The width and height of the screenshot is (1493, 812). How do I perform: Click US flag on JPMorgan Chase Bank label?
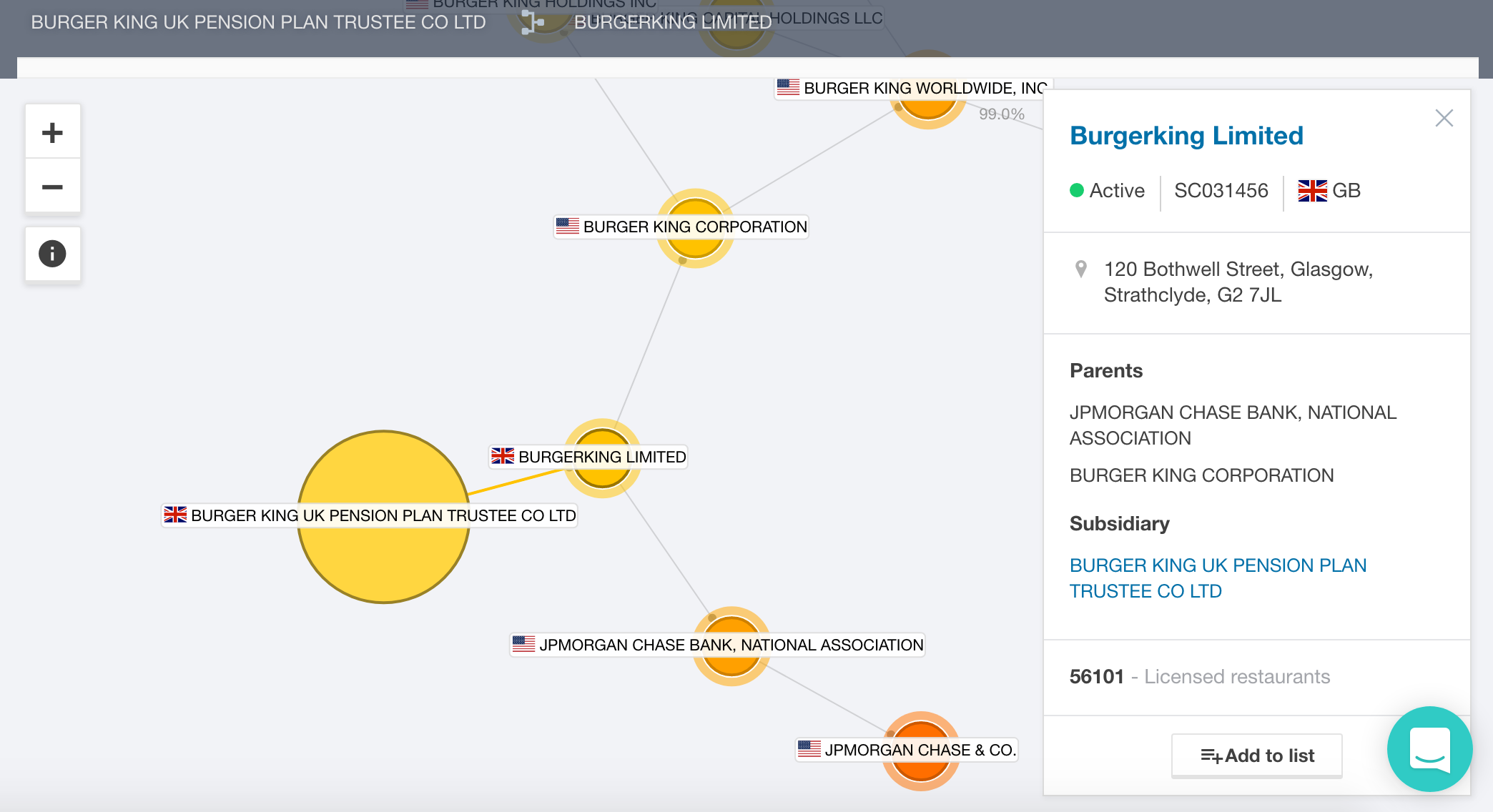(x=523, y=644)
